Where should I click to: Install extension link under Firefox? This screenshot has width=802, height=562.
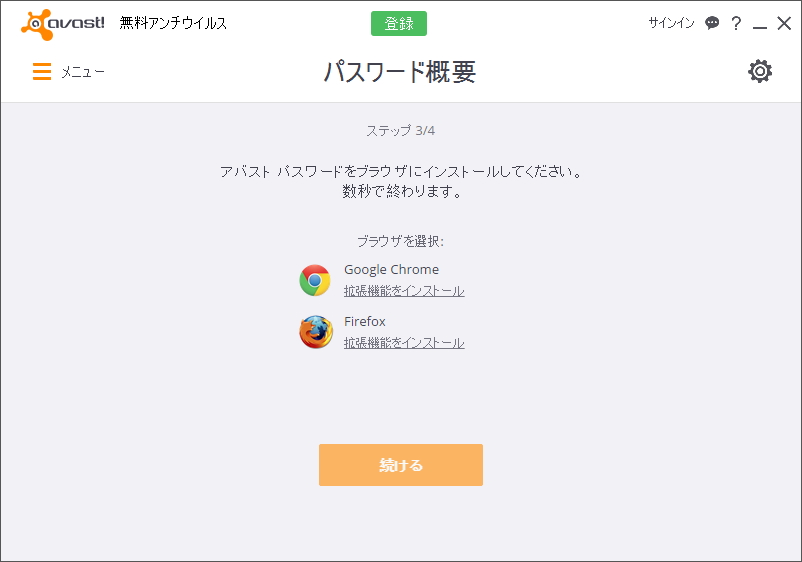[404, 343]
